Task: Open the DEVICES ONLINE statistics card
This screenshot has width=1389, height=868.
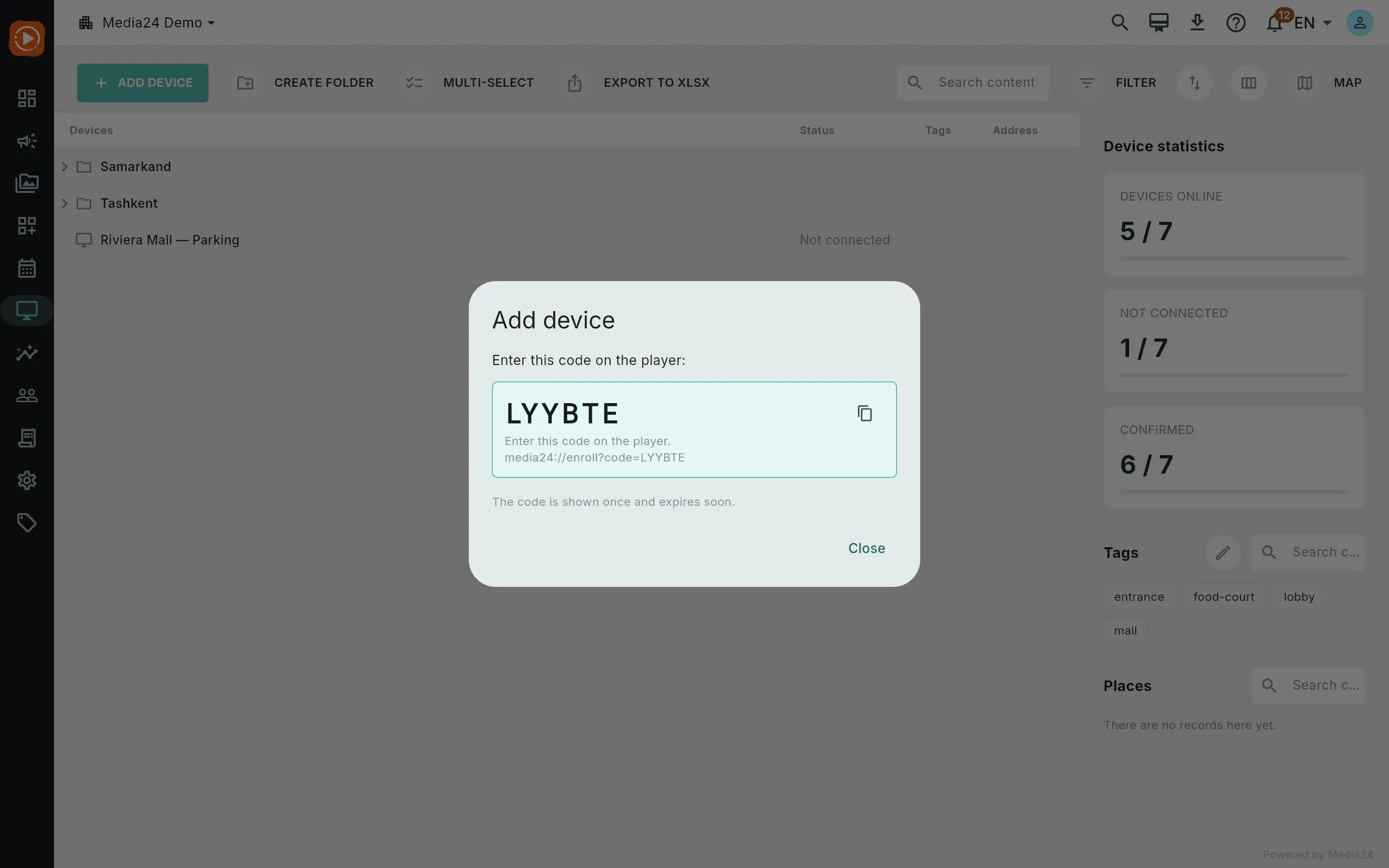Action: 1233,224
